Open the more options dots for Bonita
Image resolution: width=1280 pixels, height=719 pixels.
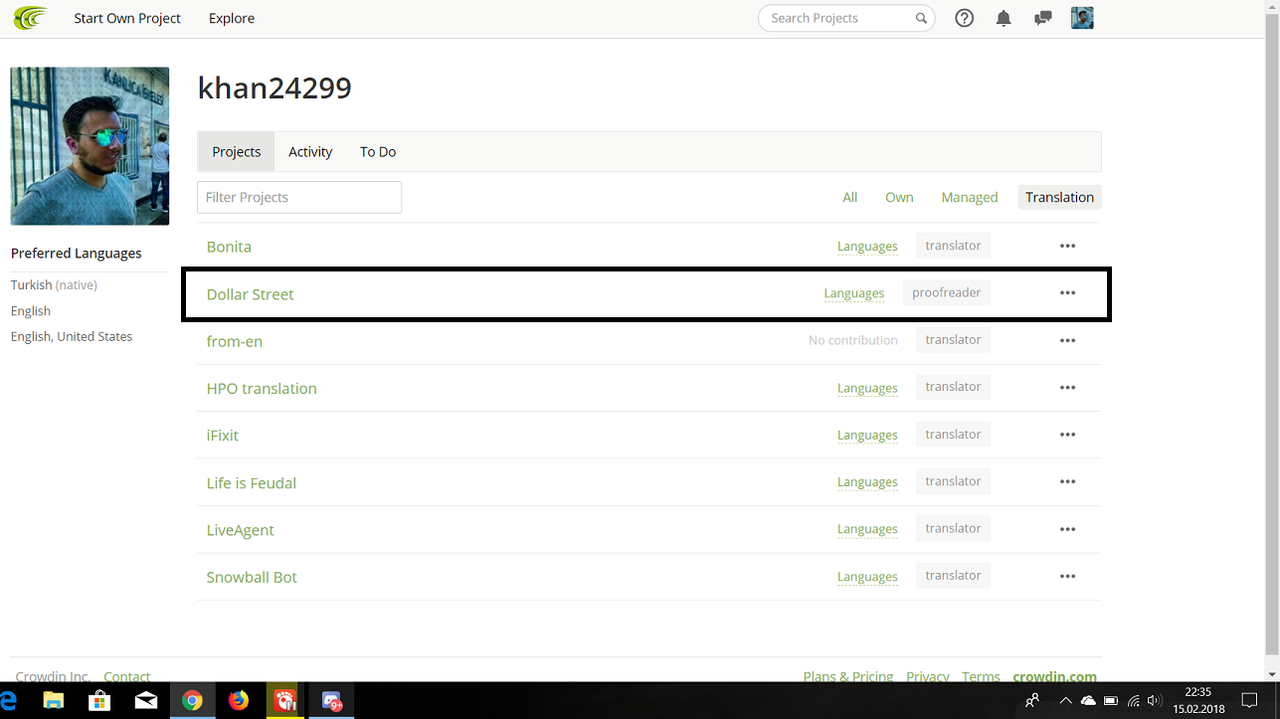tap(1067, 246)
